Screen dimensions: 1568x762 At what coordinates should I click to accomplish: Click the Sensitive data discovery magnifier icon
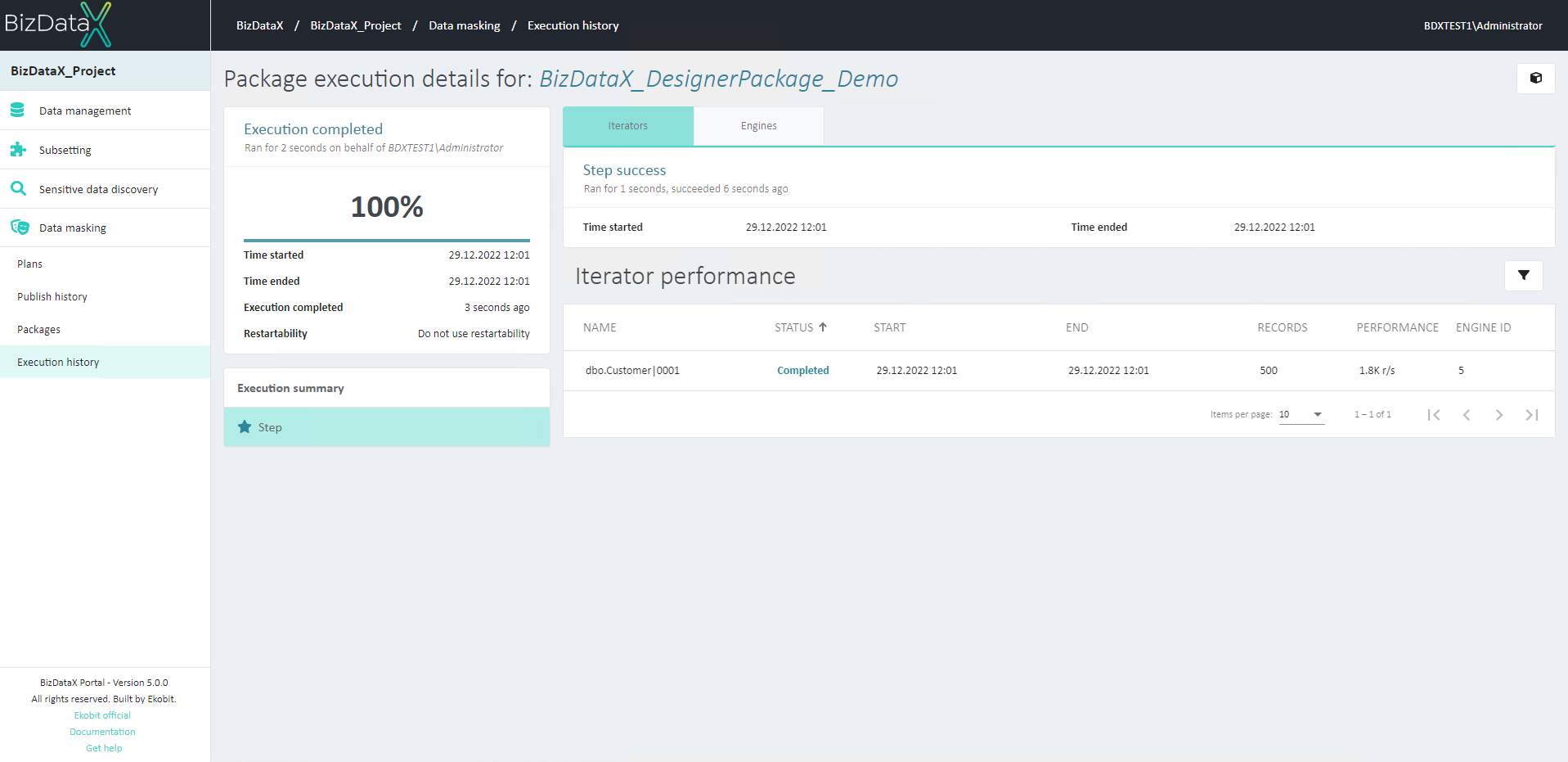tap(18, 188)
